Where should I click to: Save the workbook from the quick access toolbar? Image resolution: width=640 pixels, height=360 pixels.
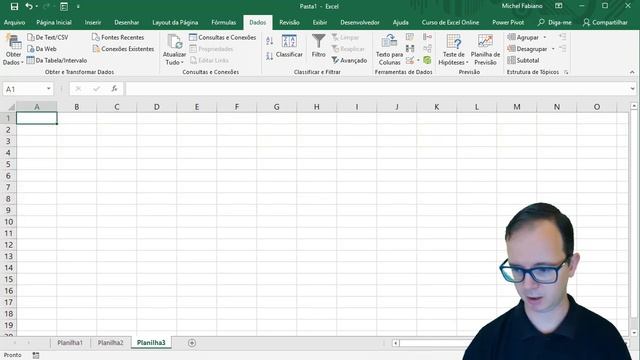(x=14, y=7)
